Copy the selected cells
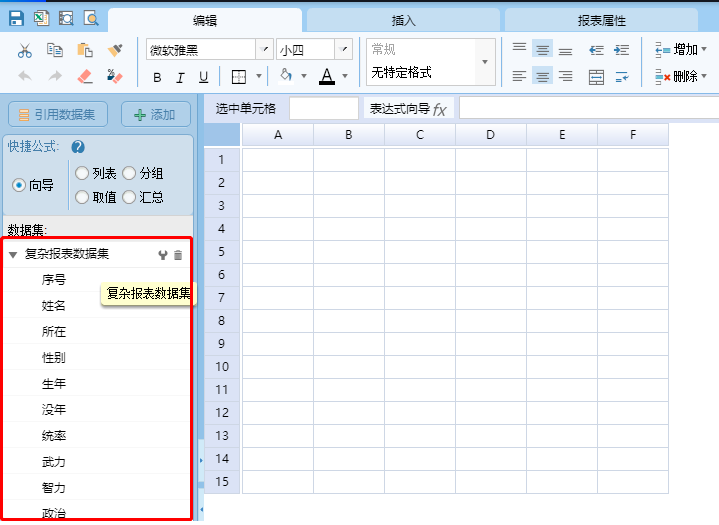 55,50
